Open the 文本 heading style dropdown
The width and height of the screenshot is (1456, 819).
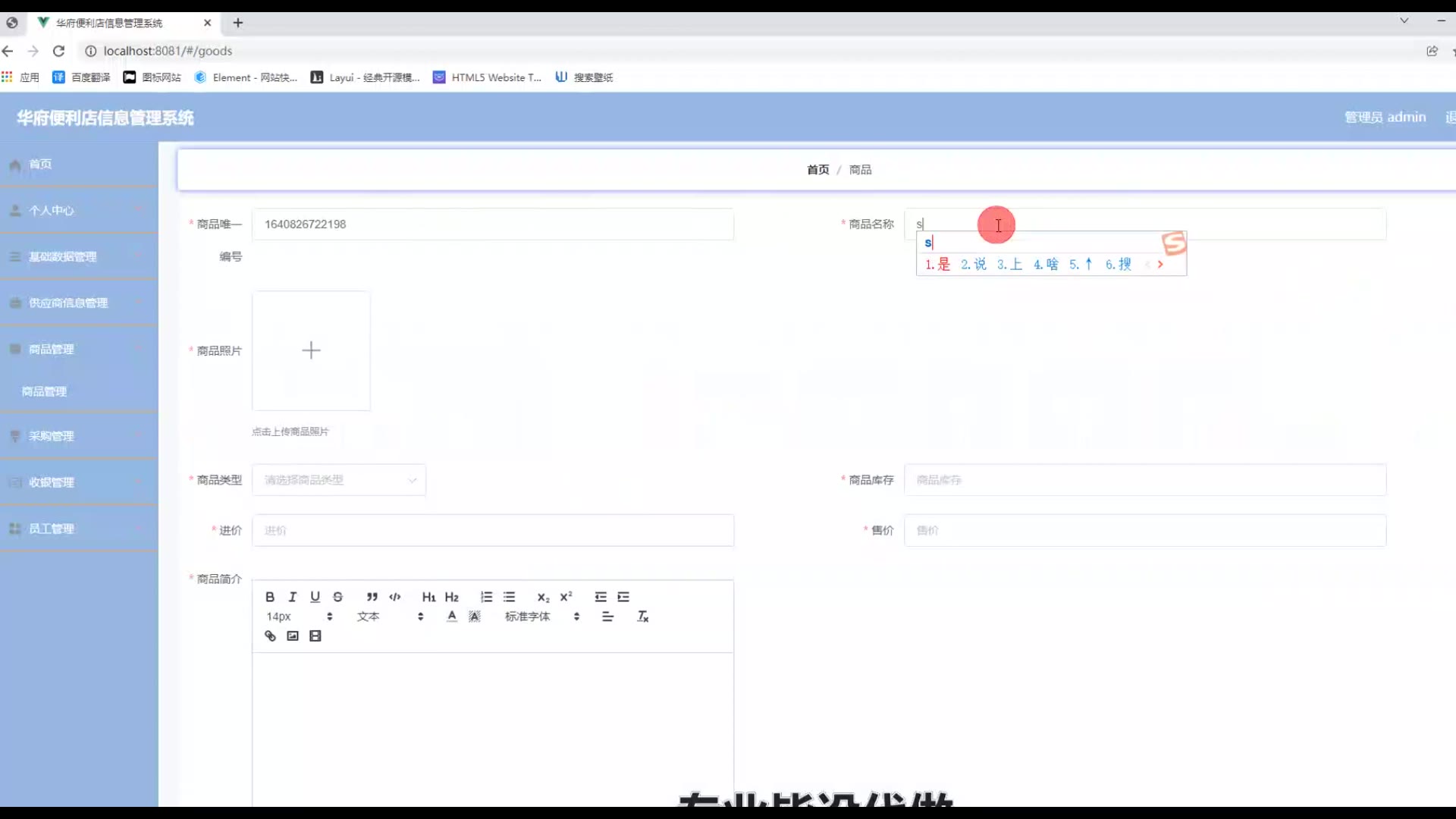click(x=390, y=617)
